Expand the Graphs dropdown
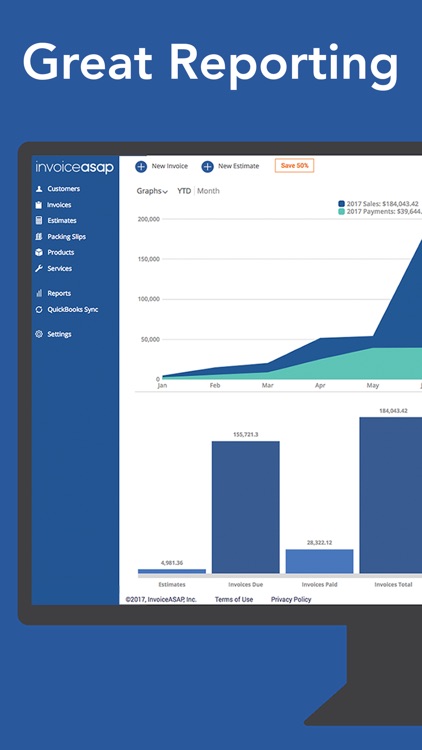The height and width of the screenshot is (750, 422). (x=152, y=191)
